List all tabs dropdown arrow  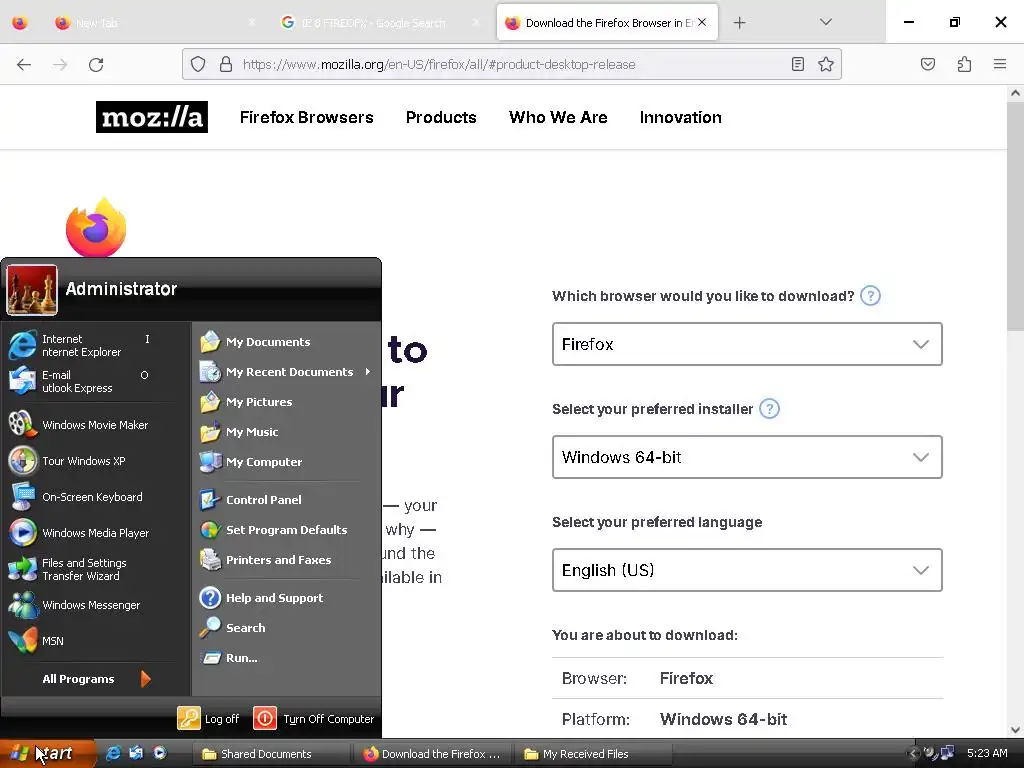point(825,22)
